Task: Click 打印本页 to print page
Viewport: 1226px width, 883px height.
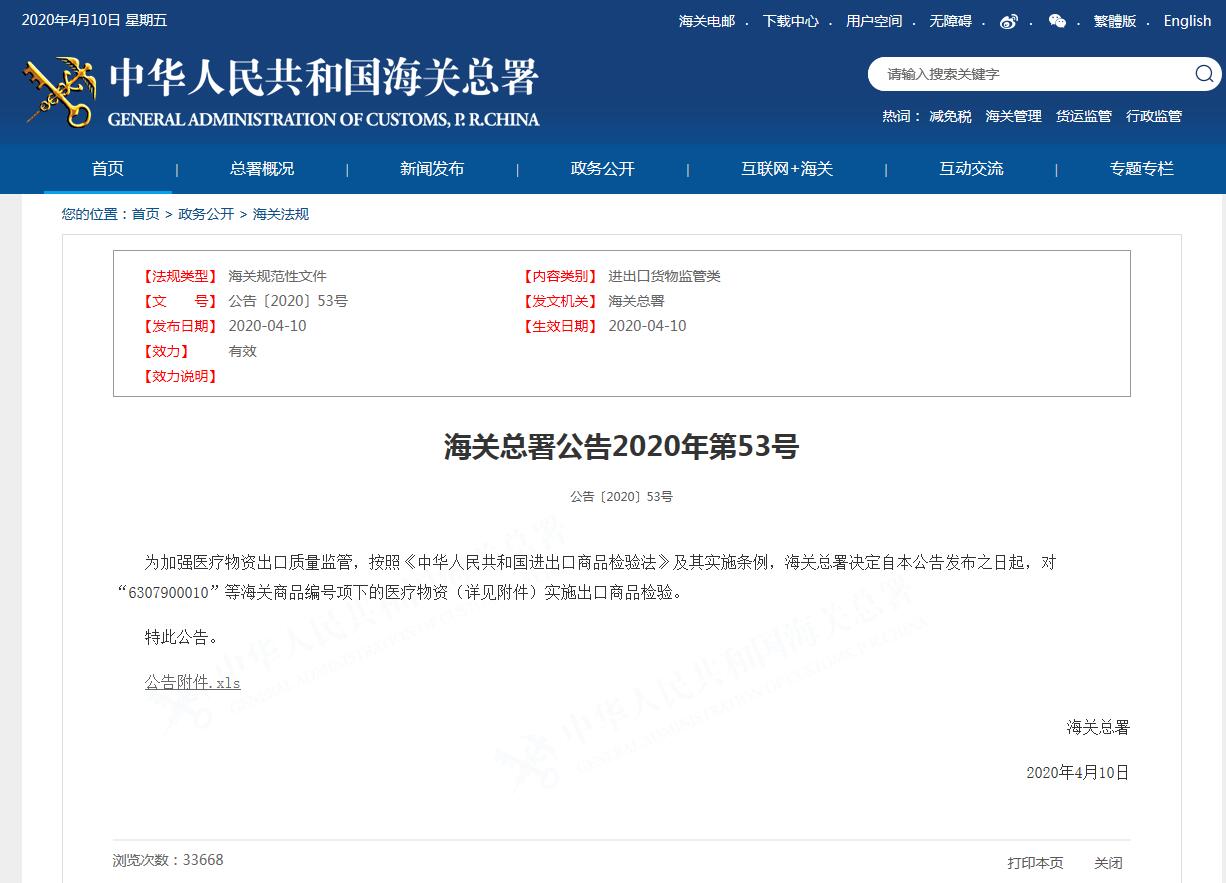Action: coord(1035,862)
